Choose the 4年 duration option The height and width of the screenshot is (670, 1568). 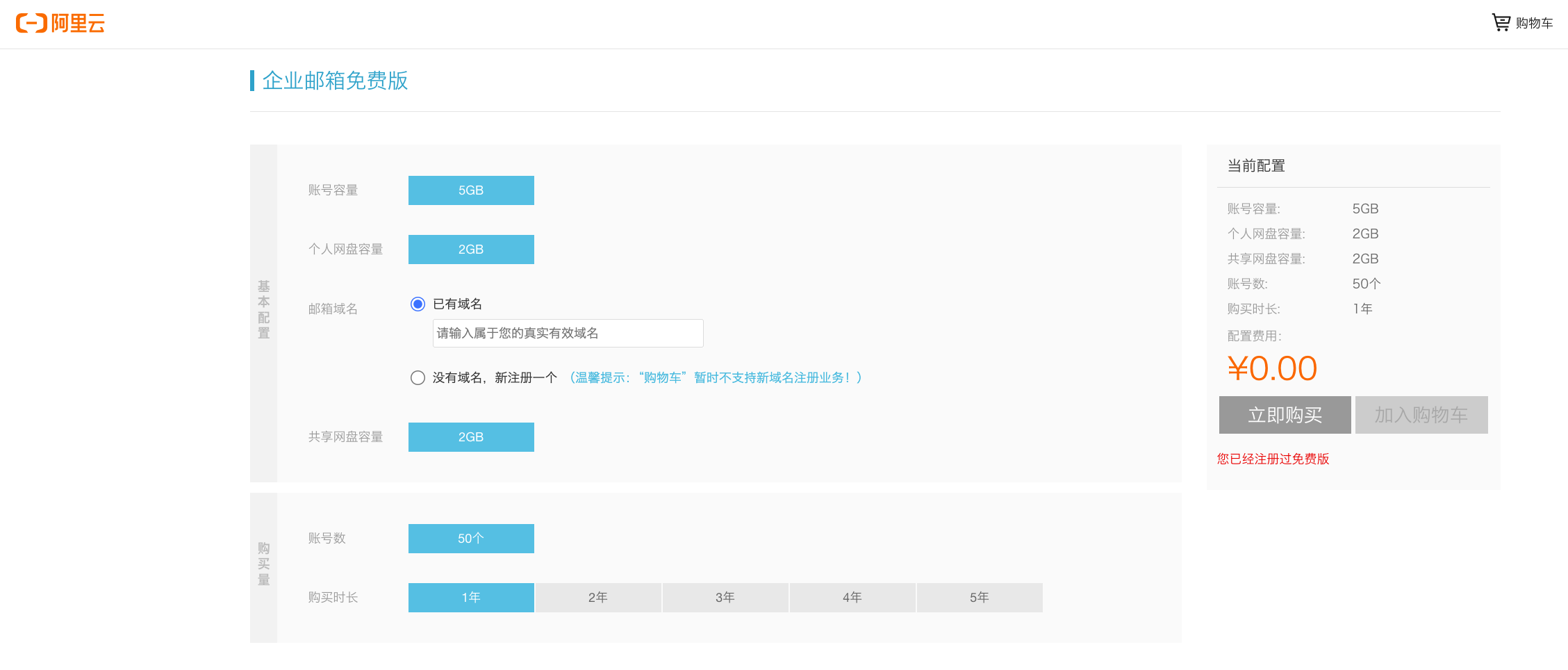tap(852, 597)
